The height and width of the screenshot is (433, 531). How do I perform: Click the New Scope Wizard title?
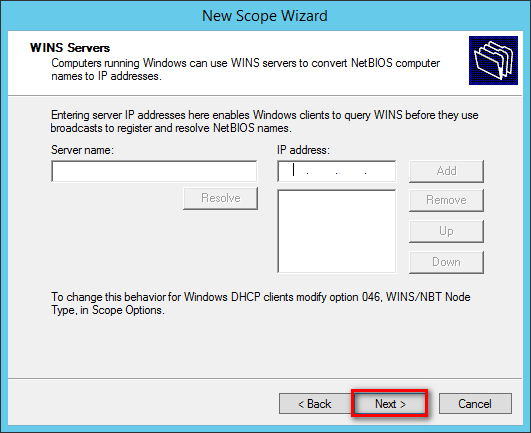click(x=265, y=16)
